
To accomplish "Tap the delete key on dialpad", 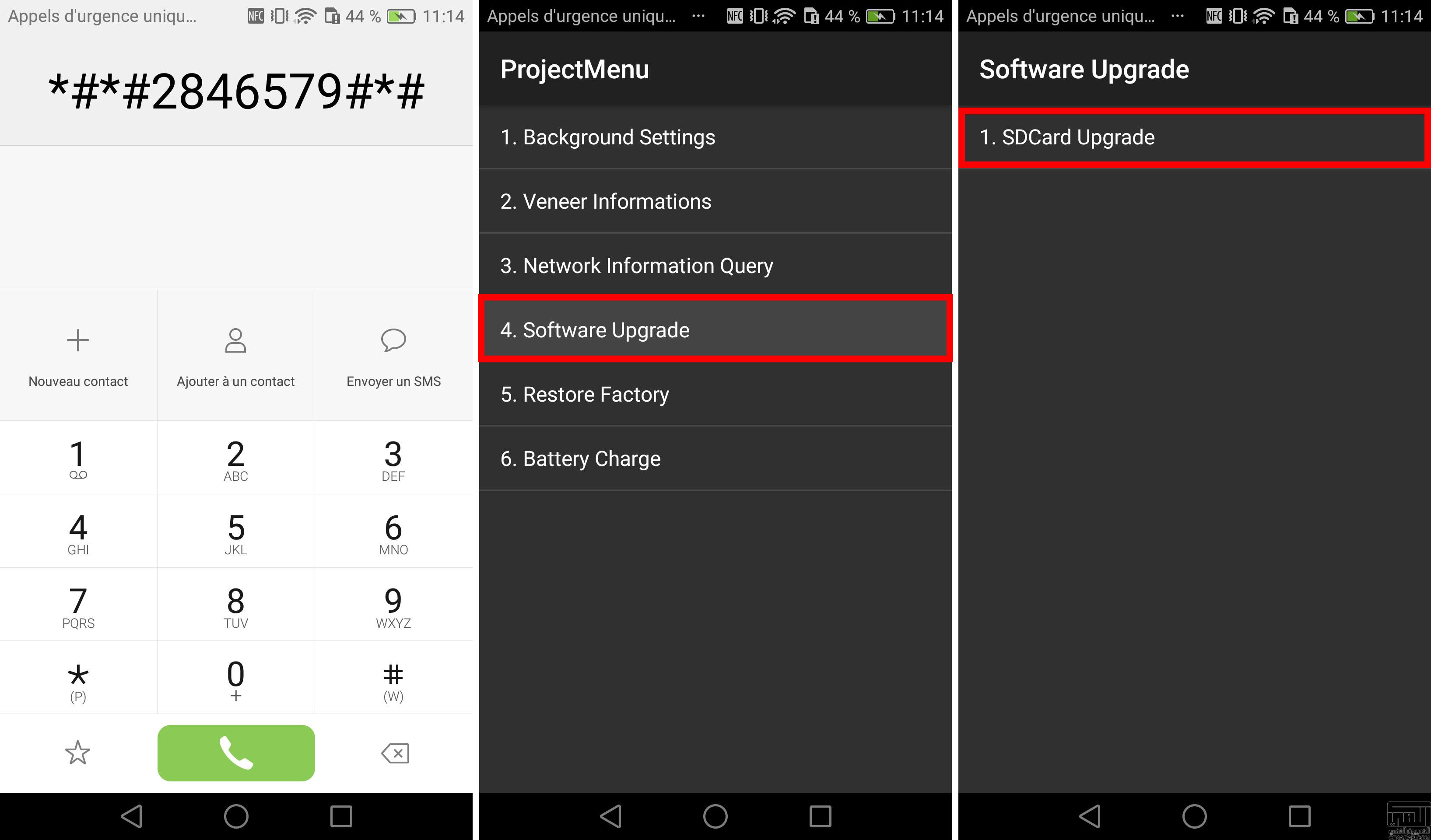I will click(x=395, y=753).
